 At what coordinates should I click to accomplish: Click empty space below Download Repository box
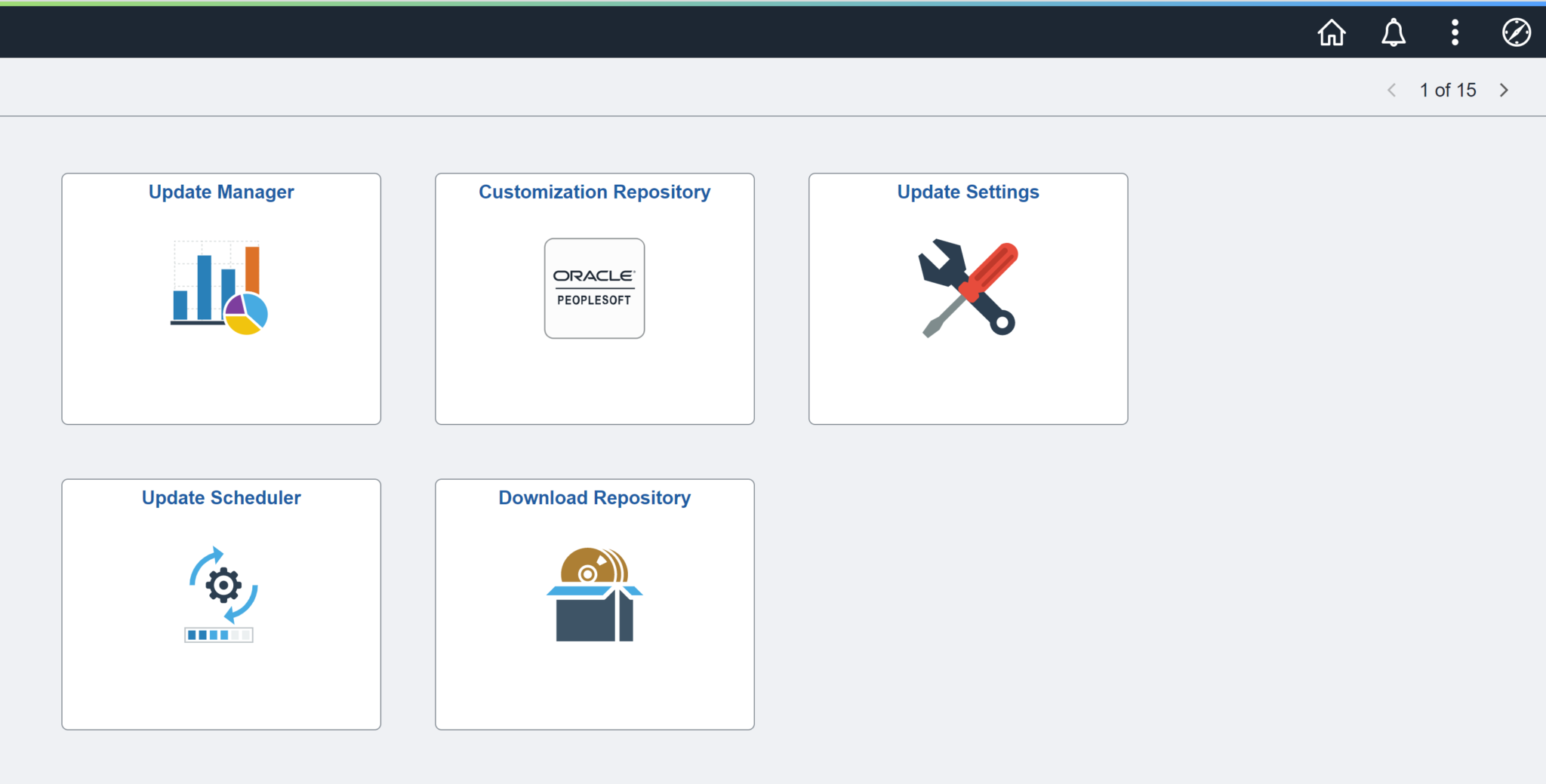point(594,687)
